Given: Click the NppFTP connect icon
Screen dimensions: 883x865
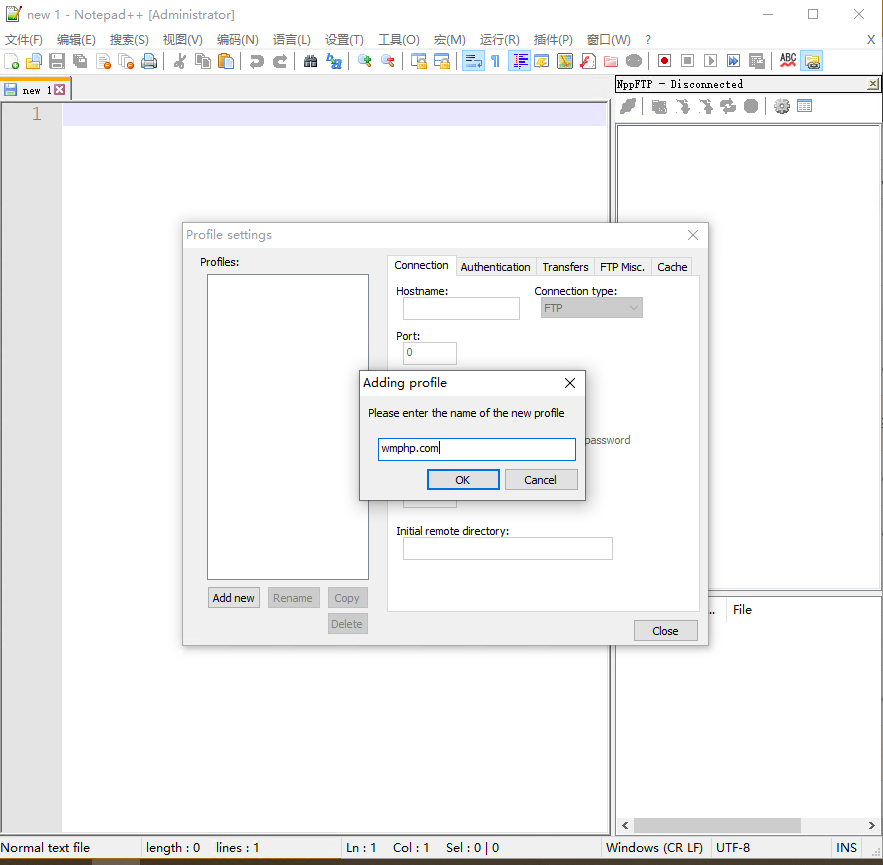Looking at the screenshot, I should click(628, 106).
